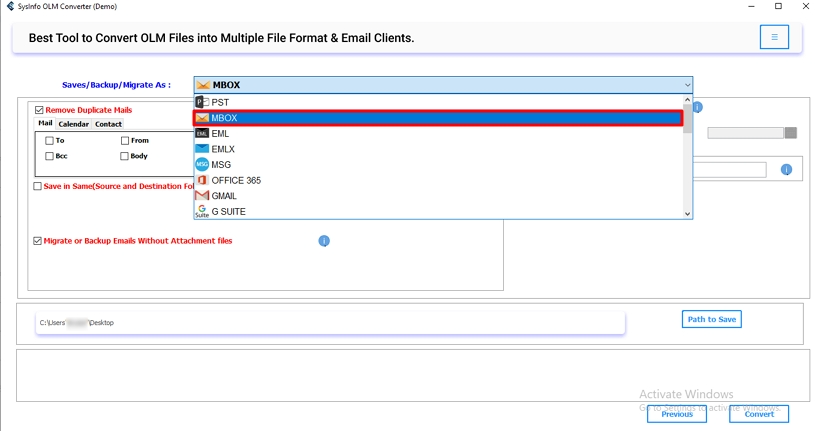Click the Path to Save button
The width and height of the screenshot is (815, 434).
(x=711, y=319)
